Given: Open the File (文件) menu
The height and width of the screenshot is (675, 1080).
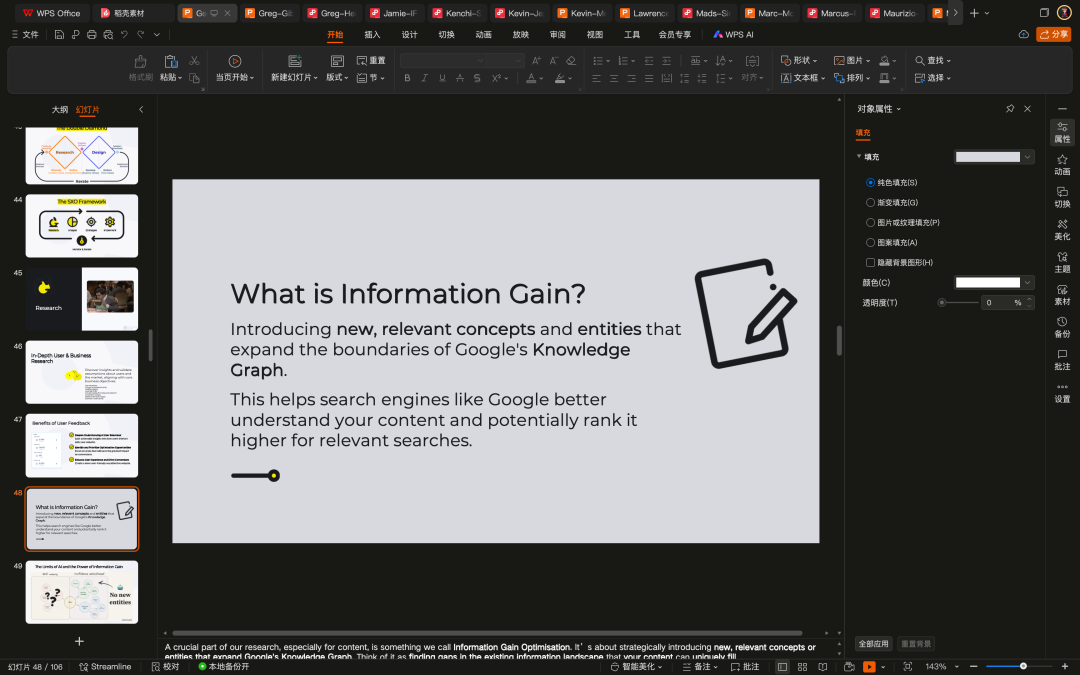Looking at the screenshot, I should (25, 34).
